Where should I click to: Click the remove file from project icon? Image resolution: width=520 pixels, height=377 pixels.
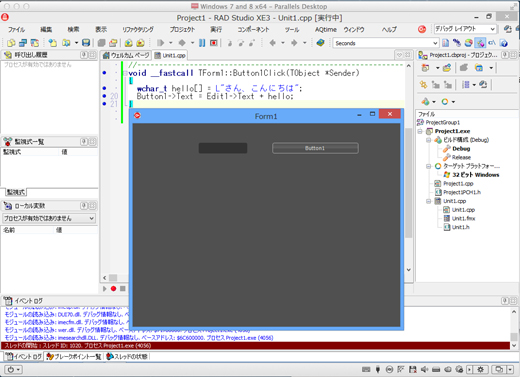(140, 43)
